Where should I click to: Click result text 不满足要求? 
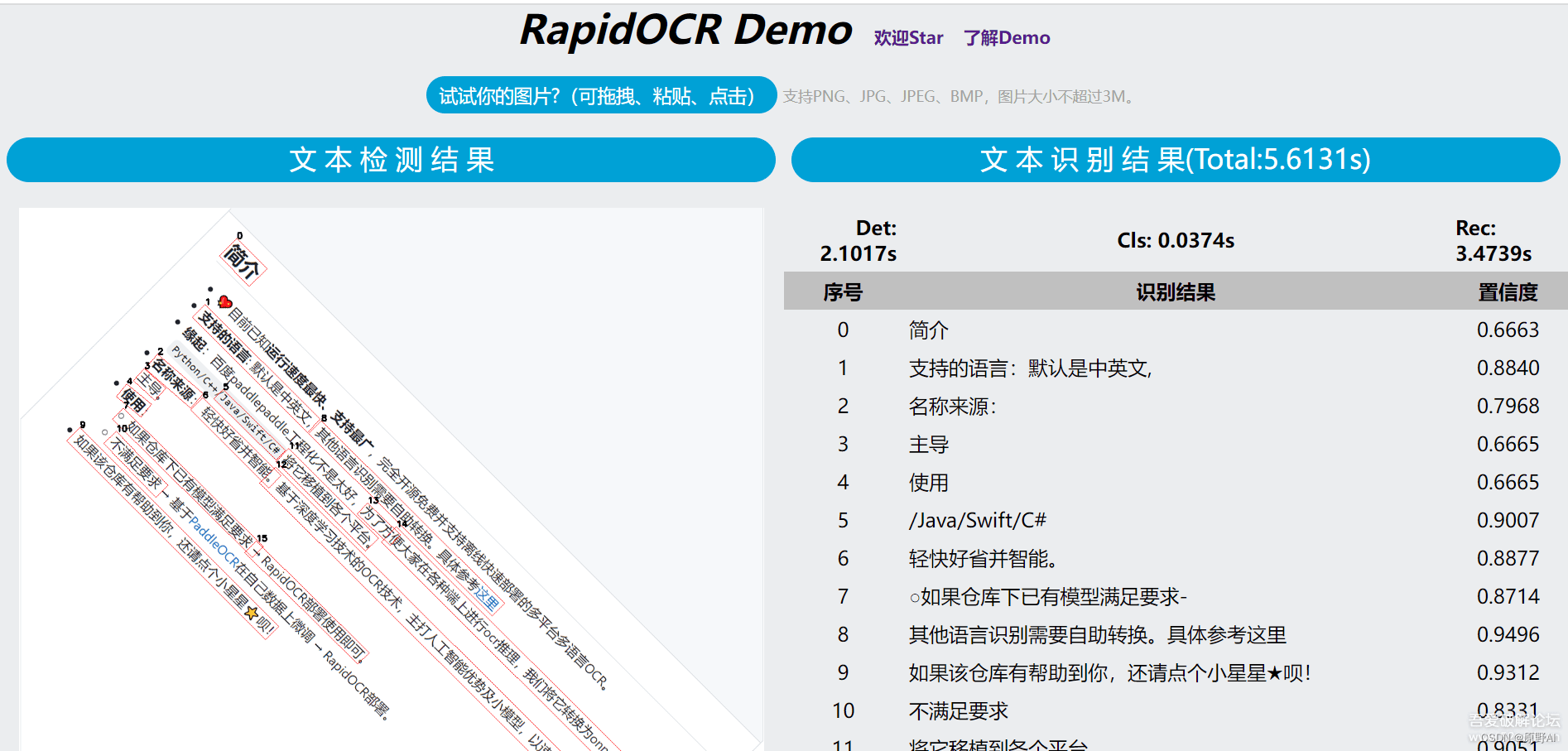[x=959, y=711]
